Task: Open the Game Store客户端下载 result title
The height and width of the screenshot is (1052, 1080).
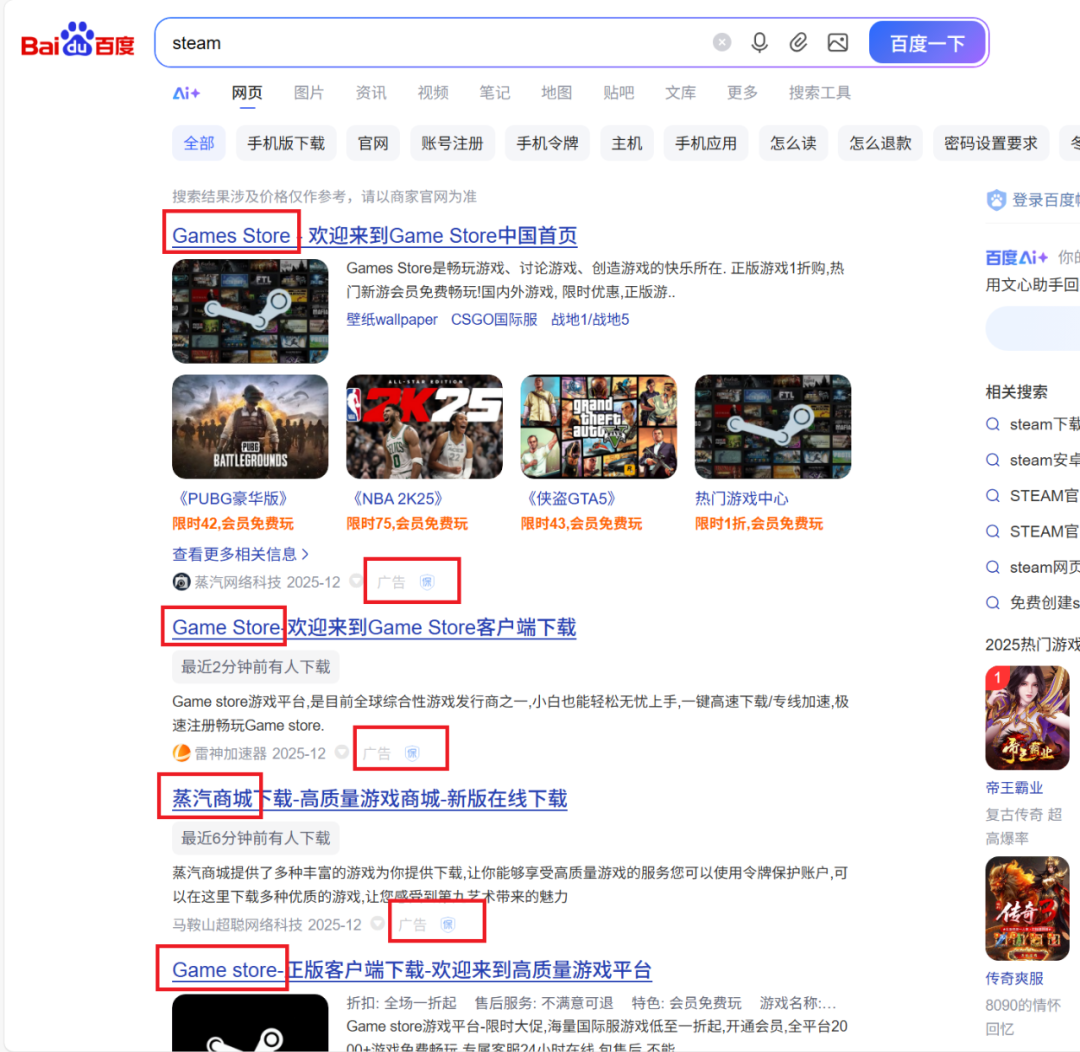Action: (374, 628)
